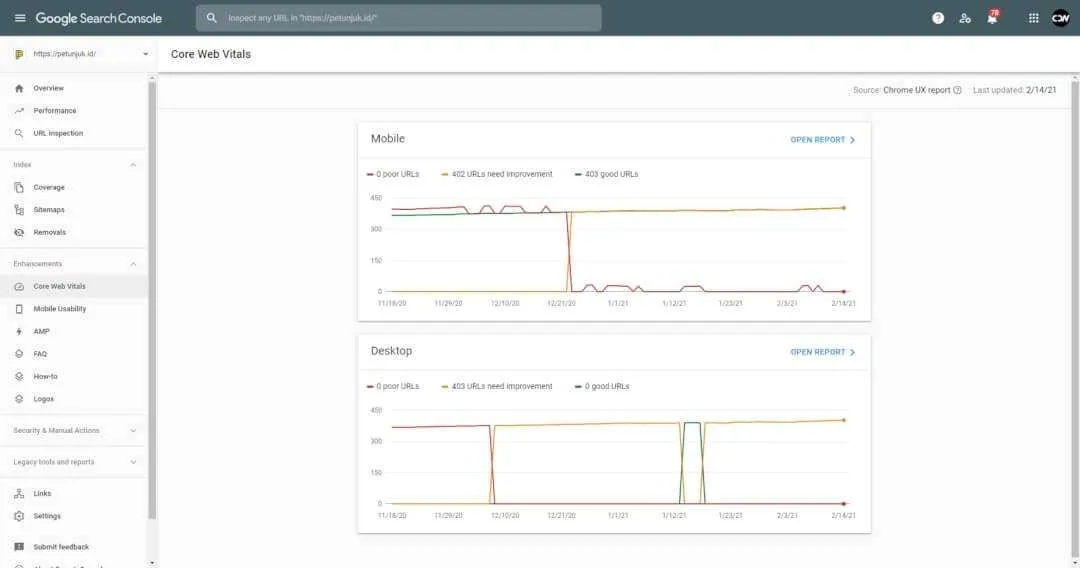The image size is (1080, 568).
Task: Click the Performance trend icon
Action: [x=19, y=111]
